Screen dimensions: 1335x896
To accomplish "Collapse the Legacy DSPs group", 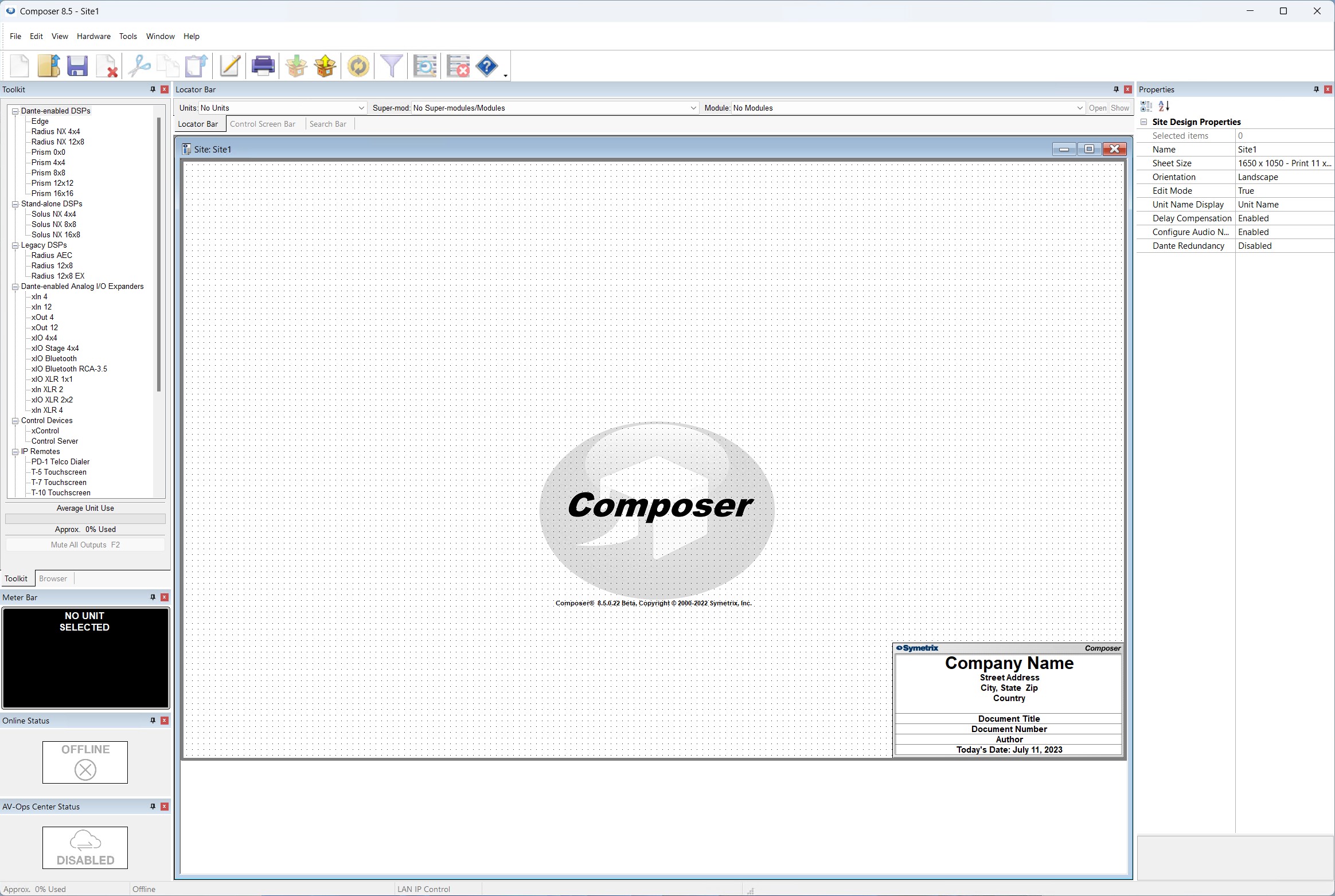I will click(x=15, y=245).
